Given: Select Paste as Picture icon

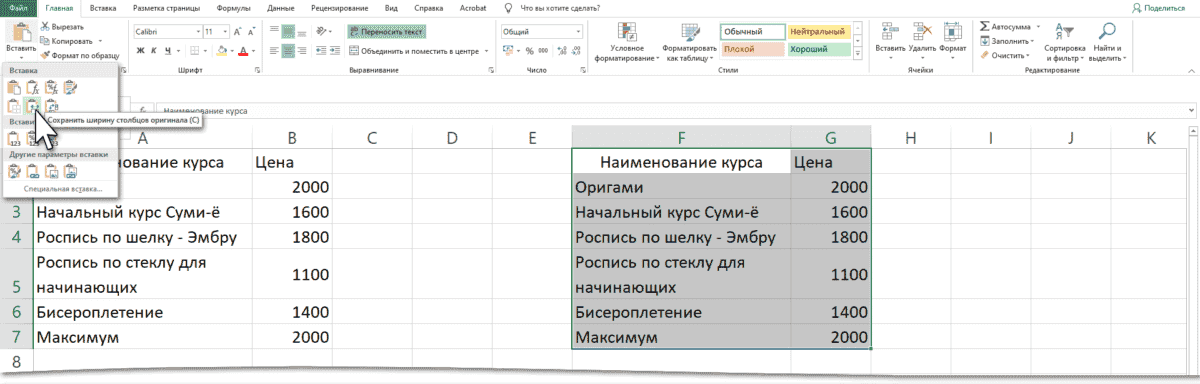Looking at the screenshot, I should point(51,170).
